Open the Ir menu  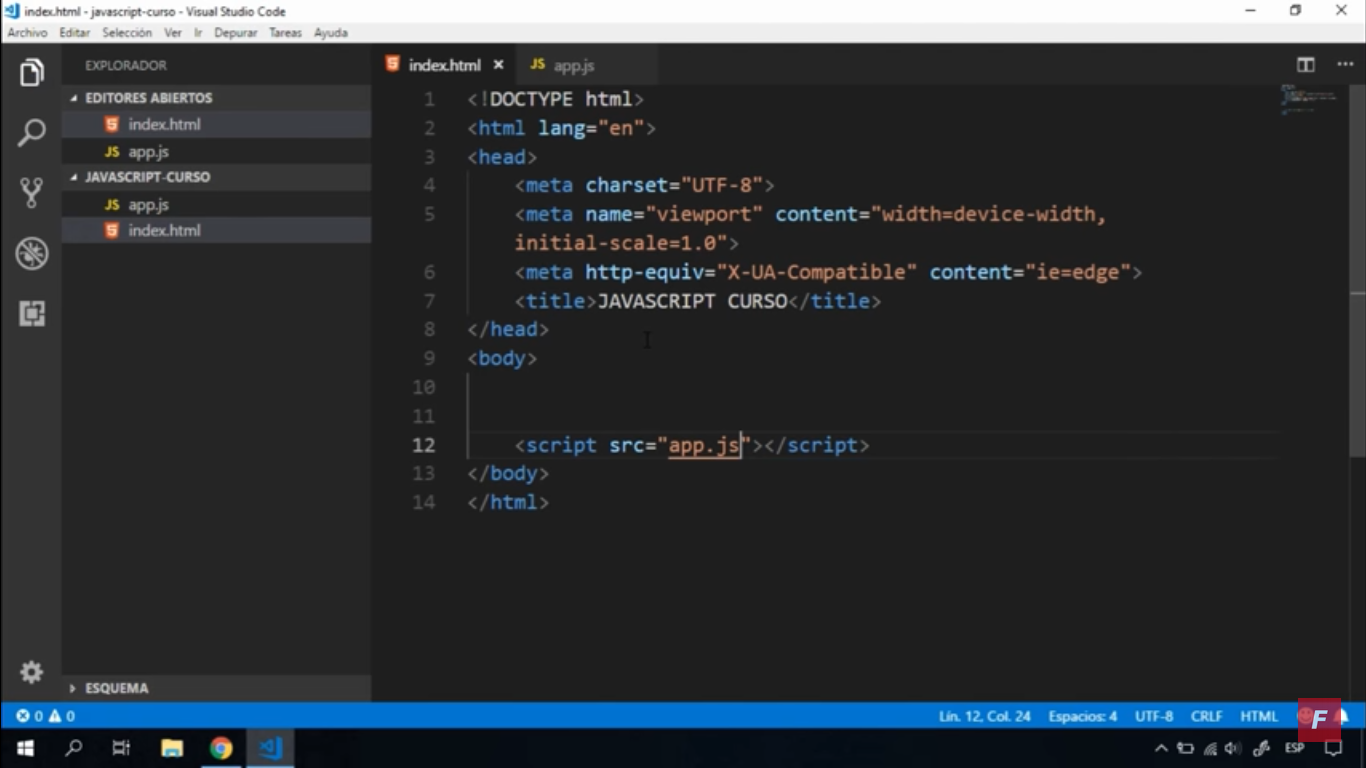click(x=198, y=33)
